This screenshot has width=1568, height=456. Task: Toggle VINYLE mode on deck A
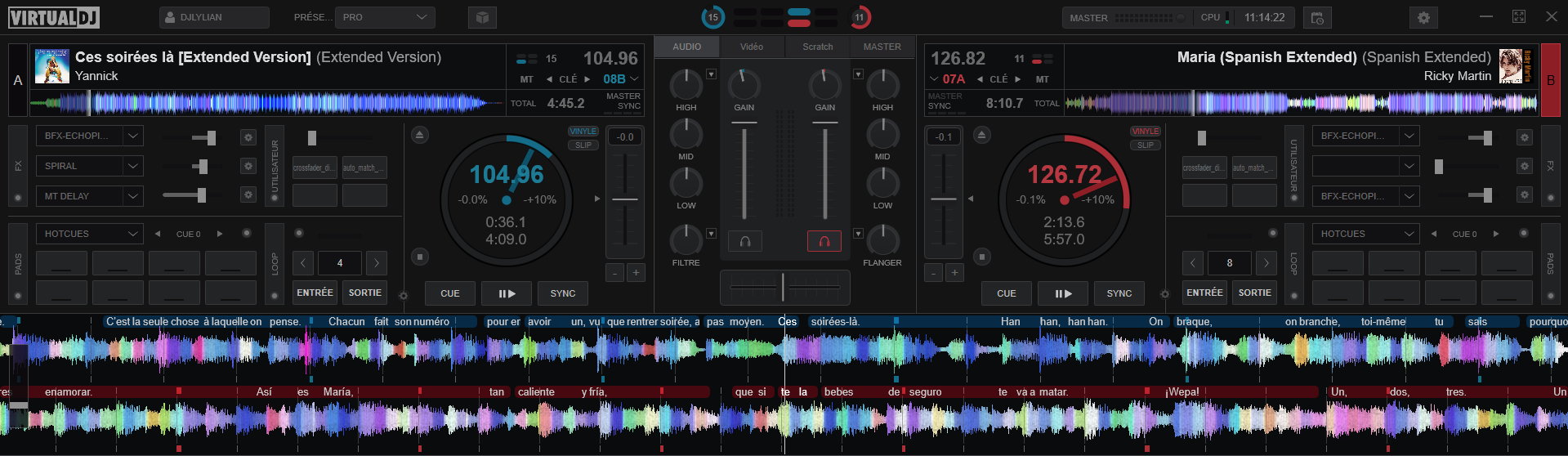pyautogui.click(x=583, y=132)
